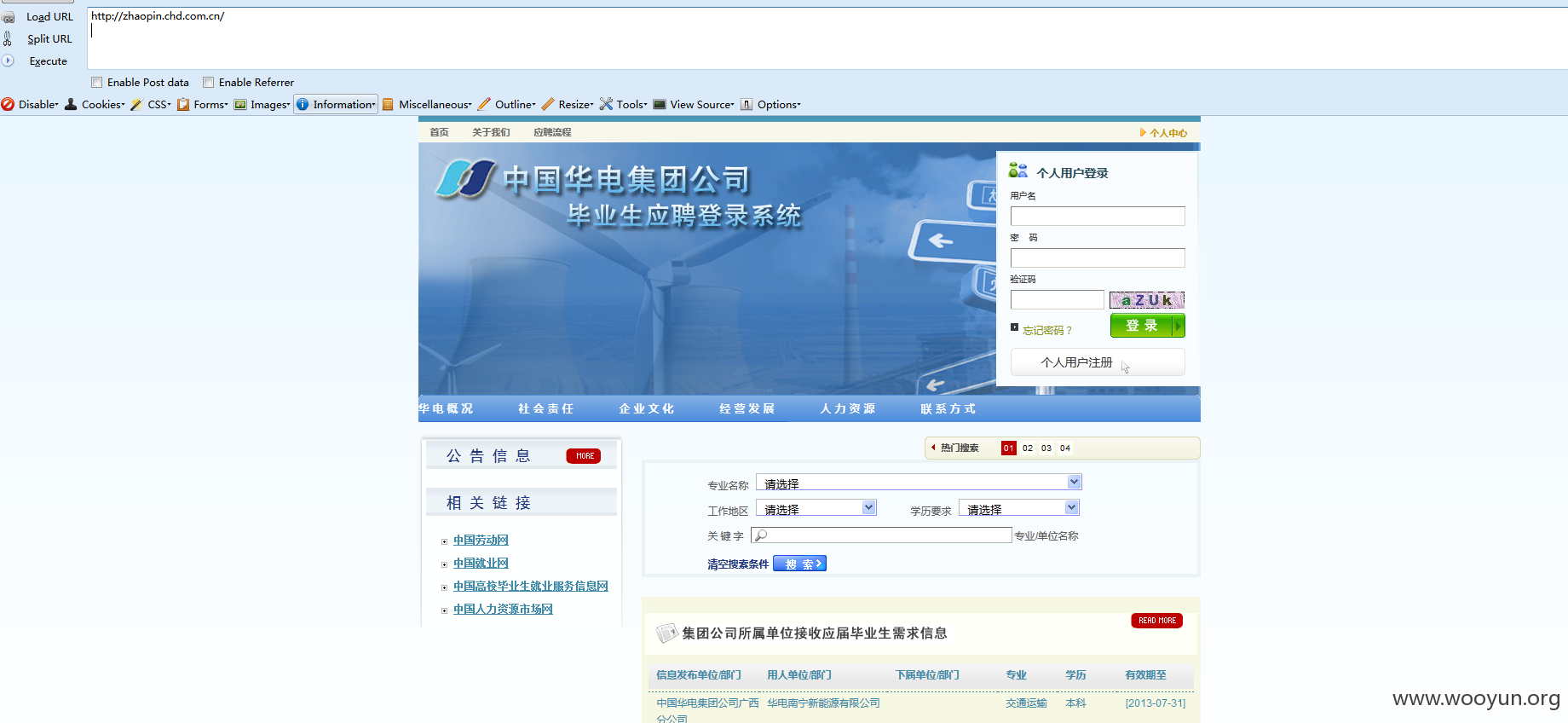Open the View Source icon
The height and width of the screenshot is (723, 1568).
click(x=660, y=104)
